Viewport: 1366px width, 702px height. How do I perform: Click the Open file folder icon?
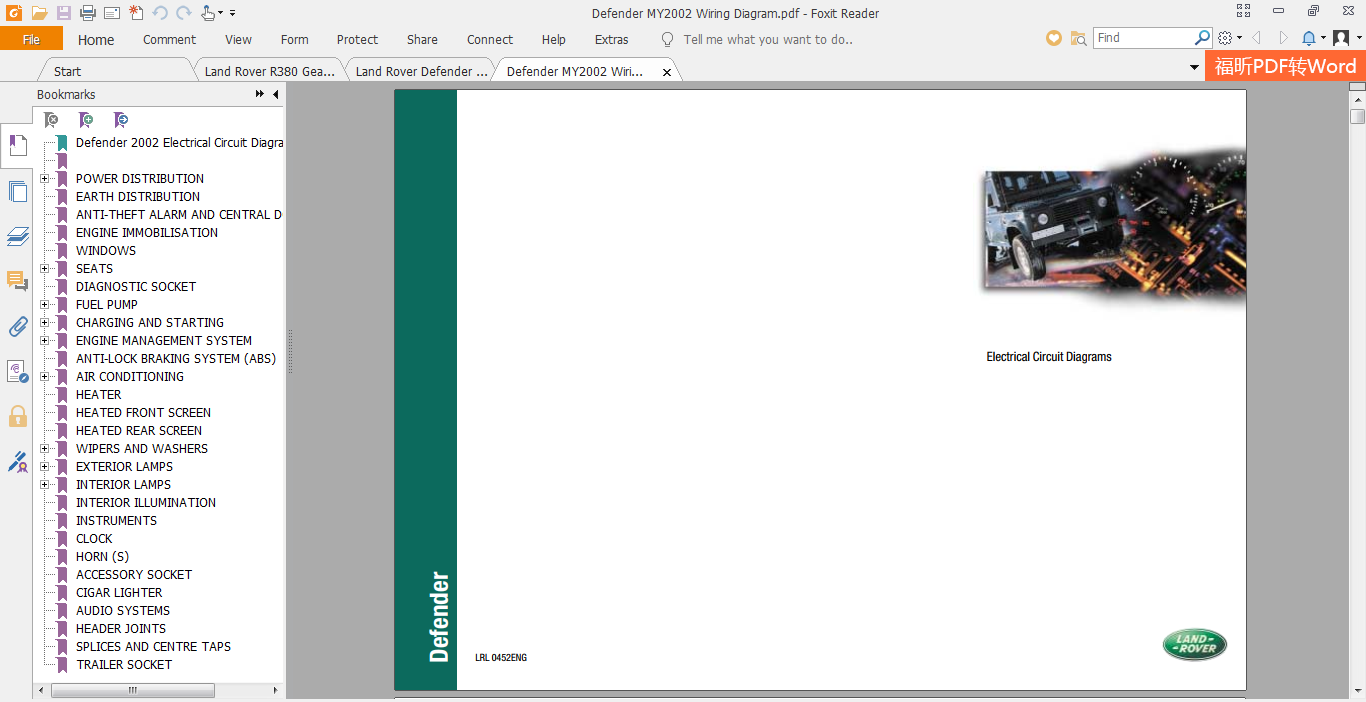tap(39, 13)
